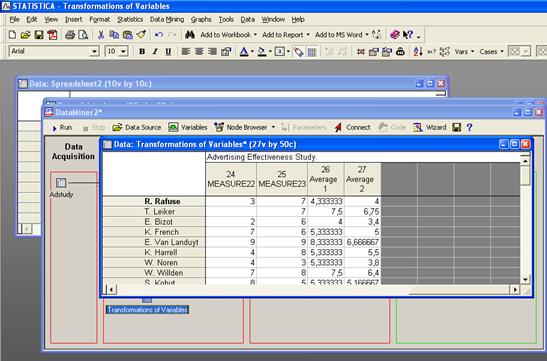The width and height of the screenshot is (547, 361).
Task: Toggle bold formatting
Action: [x=142, y=52]
